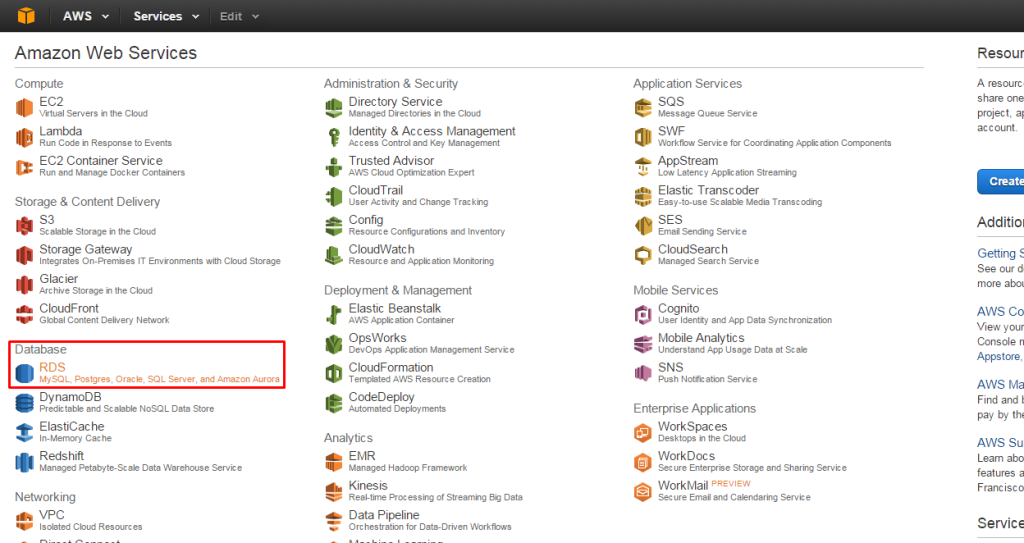Open the Identity & Access Management key icon
The height and width of the screenshot is (543, 1024).
click(x=334, y=137)
